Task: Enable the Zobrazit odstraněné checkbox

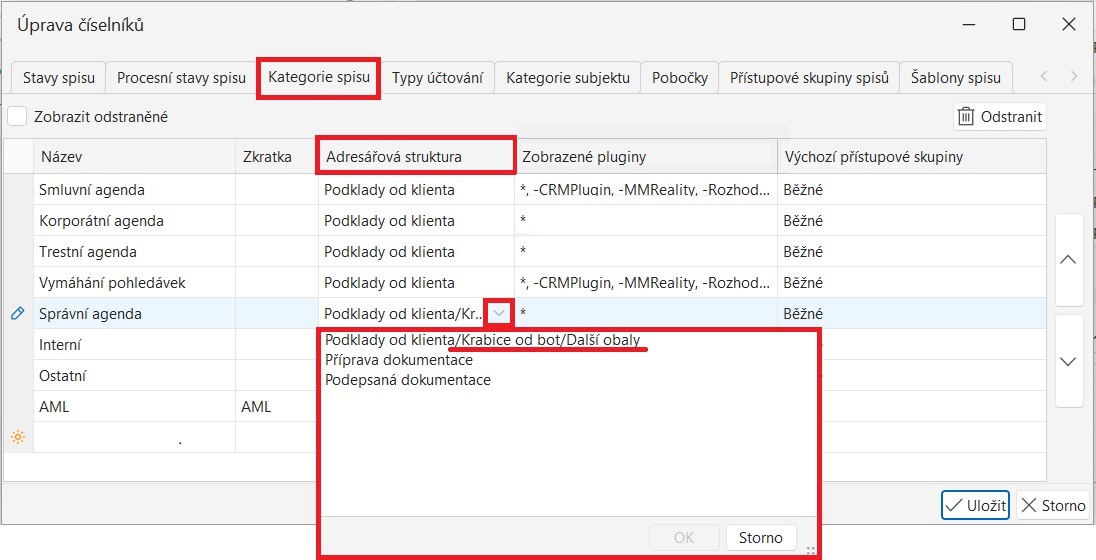Action: click(17, 116)
